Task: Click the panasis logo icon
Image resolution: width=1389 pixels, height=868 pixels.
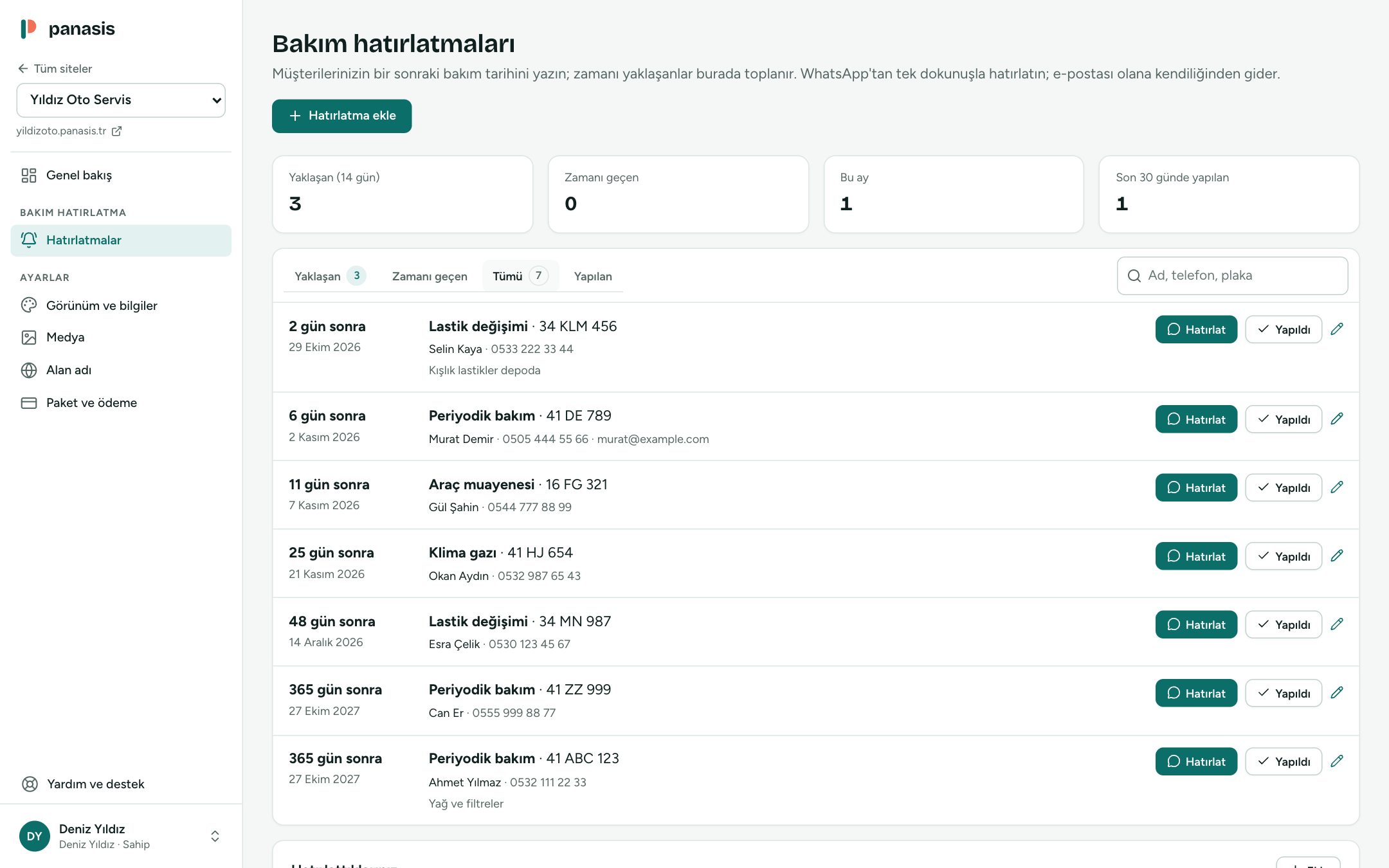Action: click(x=28, y=28)
